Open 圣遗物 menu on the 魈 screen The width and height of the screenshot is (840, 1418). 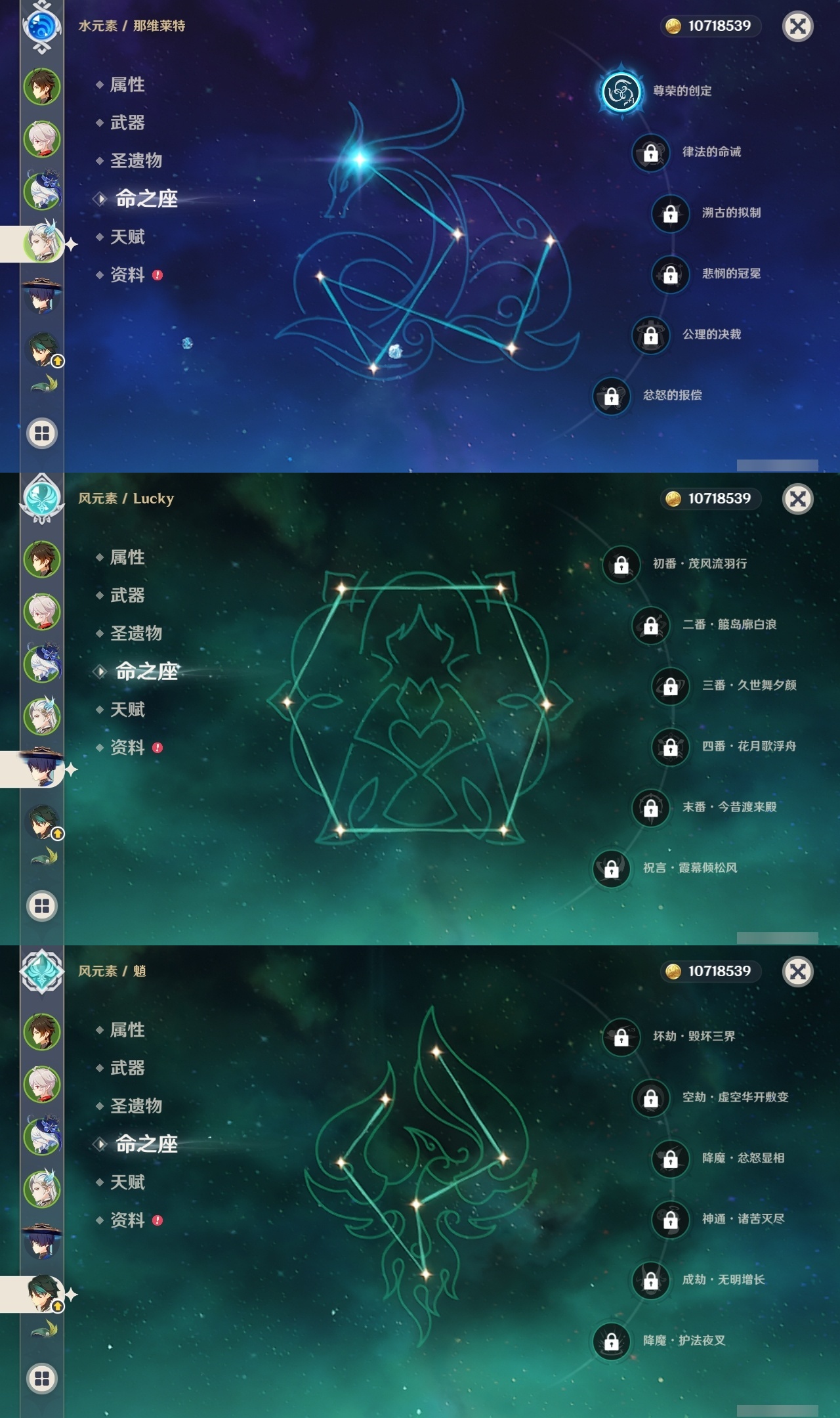click(136, 1106)
